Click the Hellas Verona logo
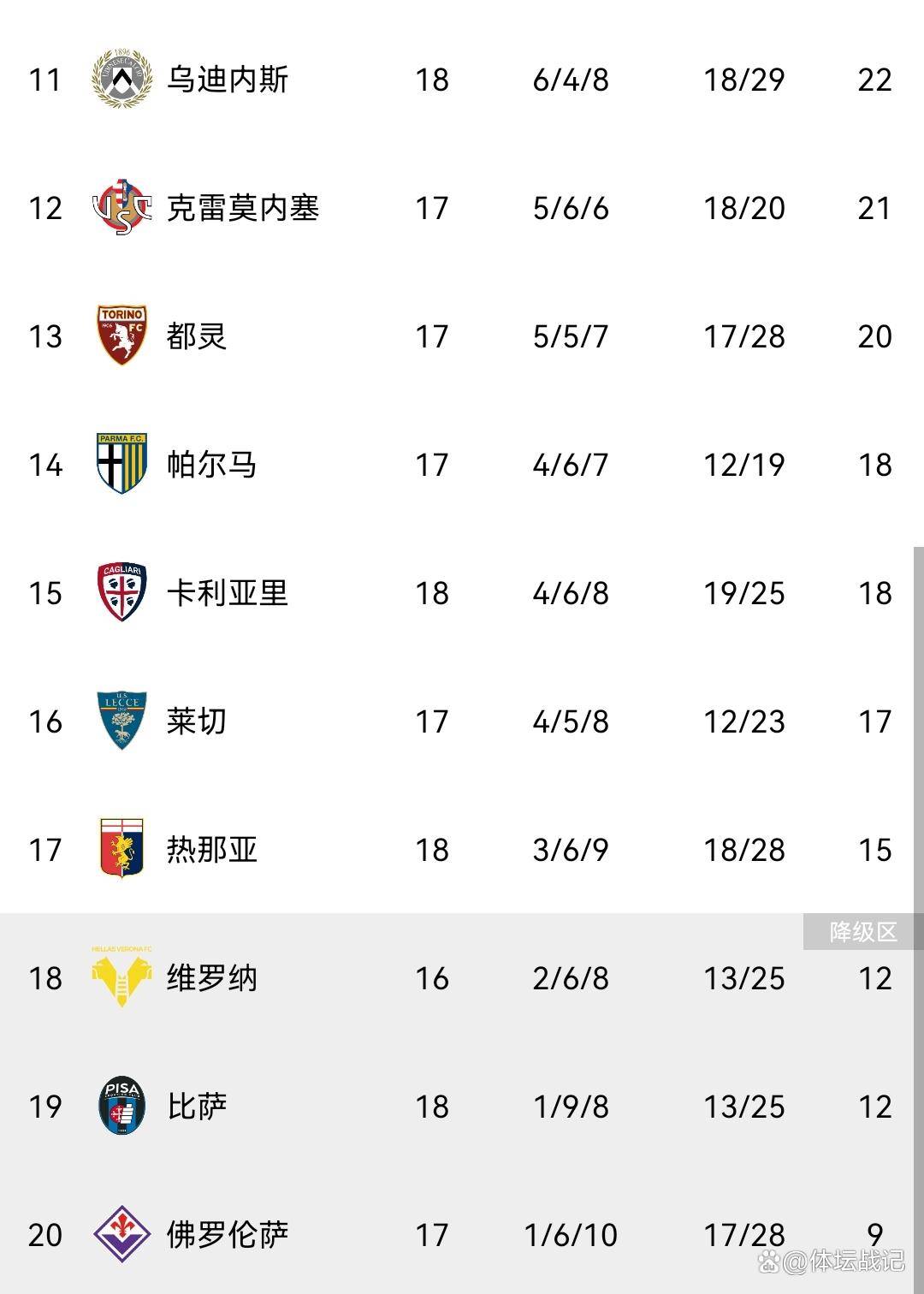The height and width of the screenshot is (1294, 924). coord(121,976)
